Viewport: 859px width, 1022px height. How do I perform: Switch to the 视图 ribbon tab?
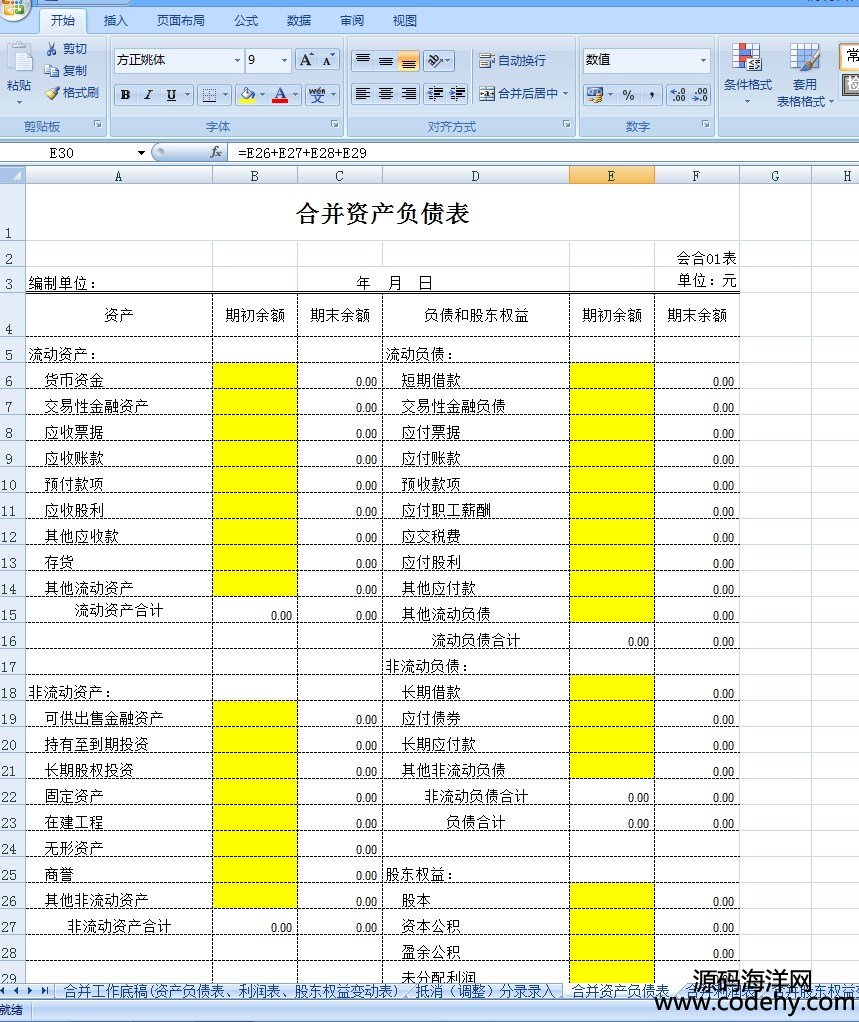404,21
